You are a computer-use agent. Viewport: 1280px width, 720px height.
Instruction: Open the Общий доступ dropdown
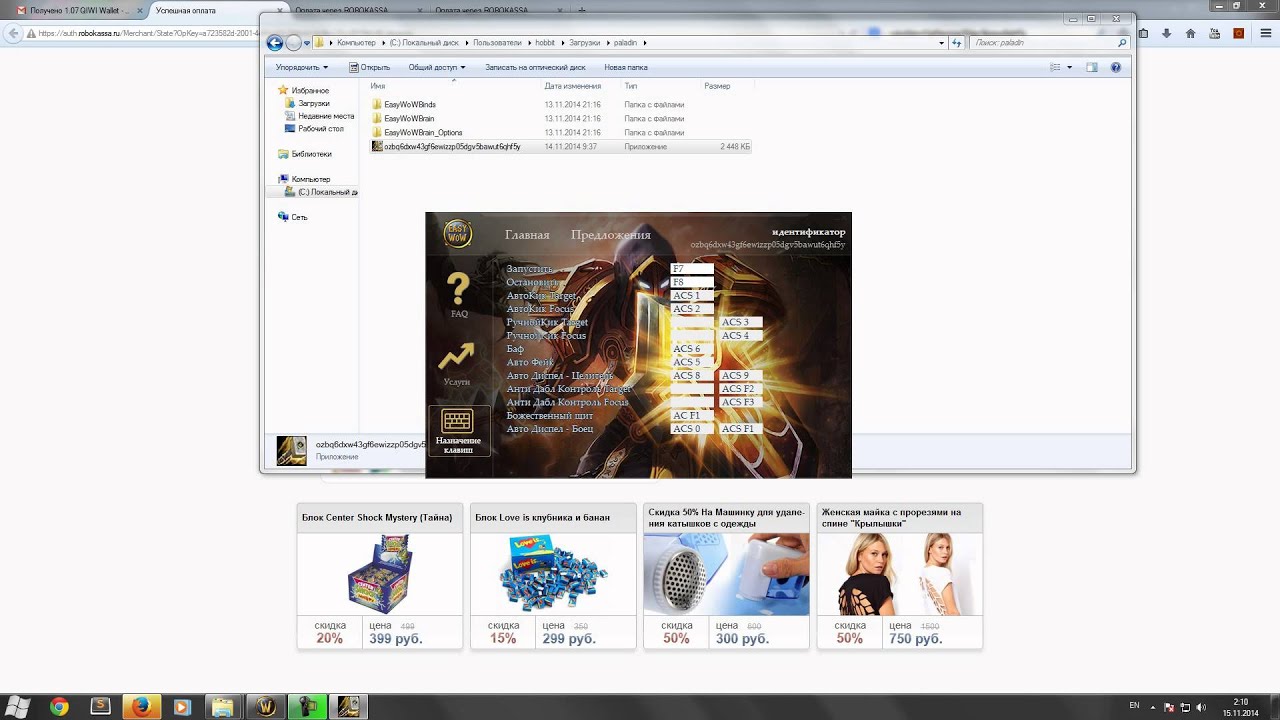point(437,67)
